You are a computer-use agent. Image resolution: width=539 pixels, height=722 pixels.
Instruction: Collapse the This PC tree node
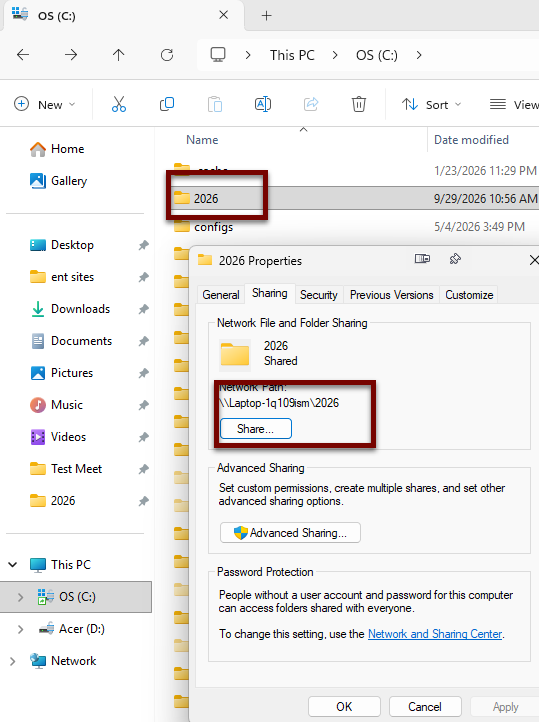tap(12, 565)
